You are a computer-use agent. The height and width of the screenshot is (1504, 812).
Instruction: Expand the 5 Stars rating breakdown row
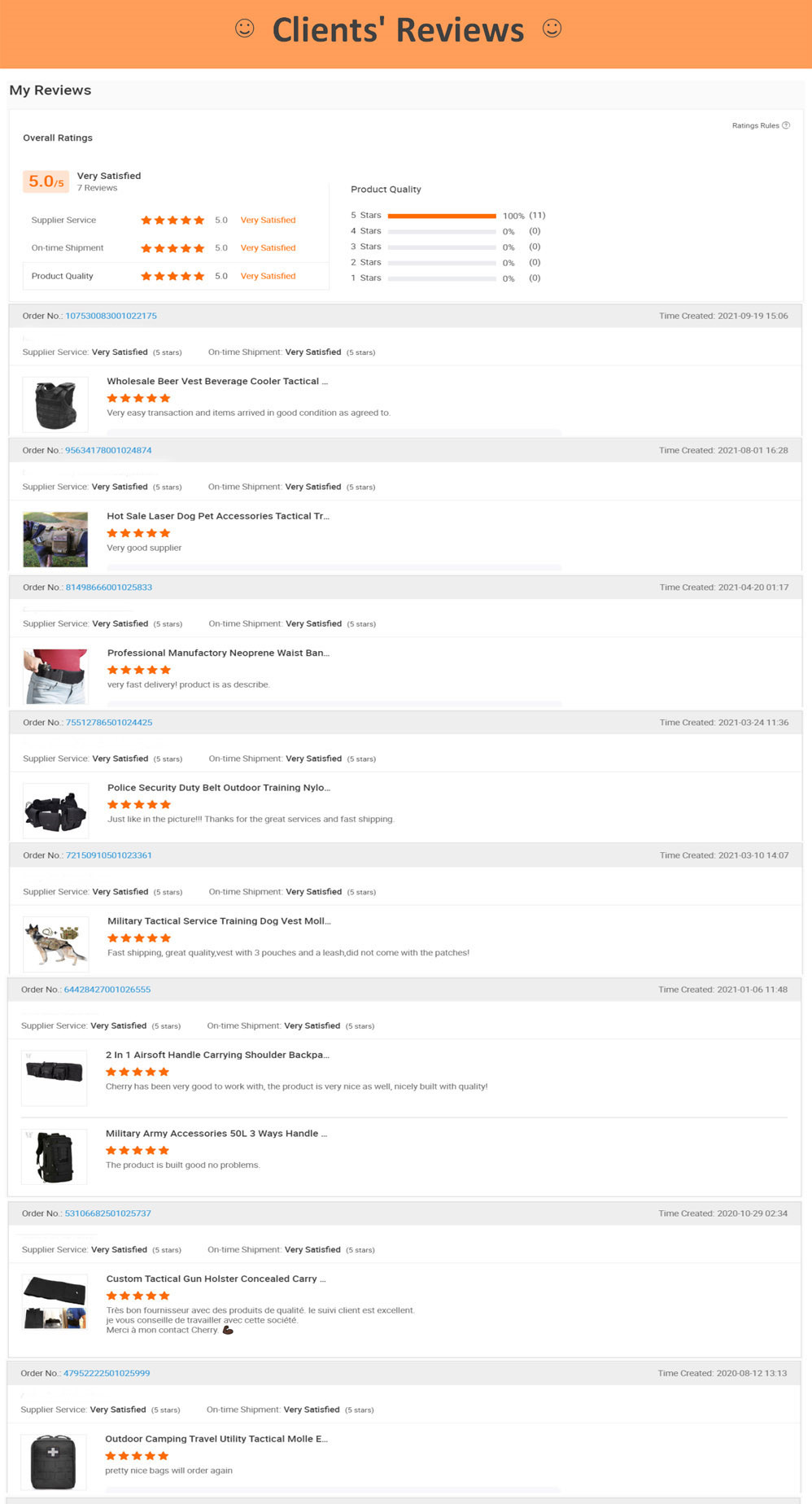tap(365, 215)
